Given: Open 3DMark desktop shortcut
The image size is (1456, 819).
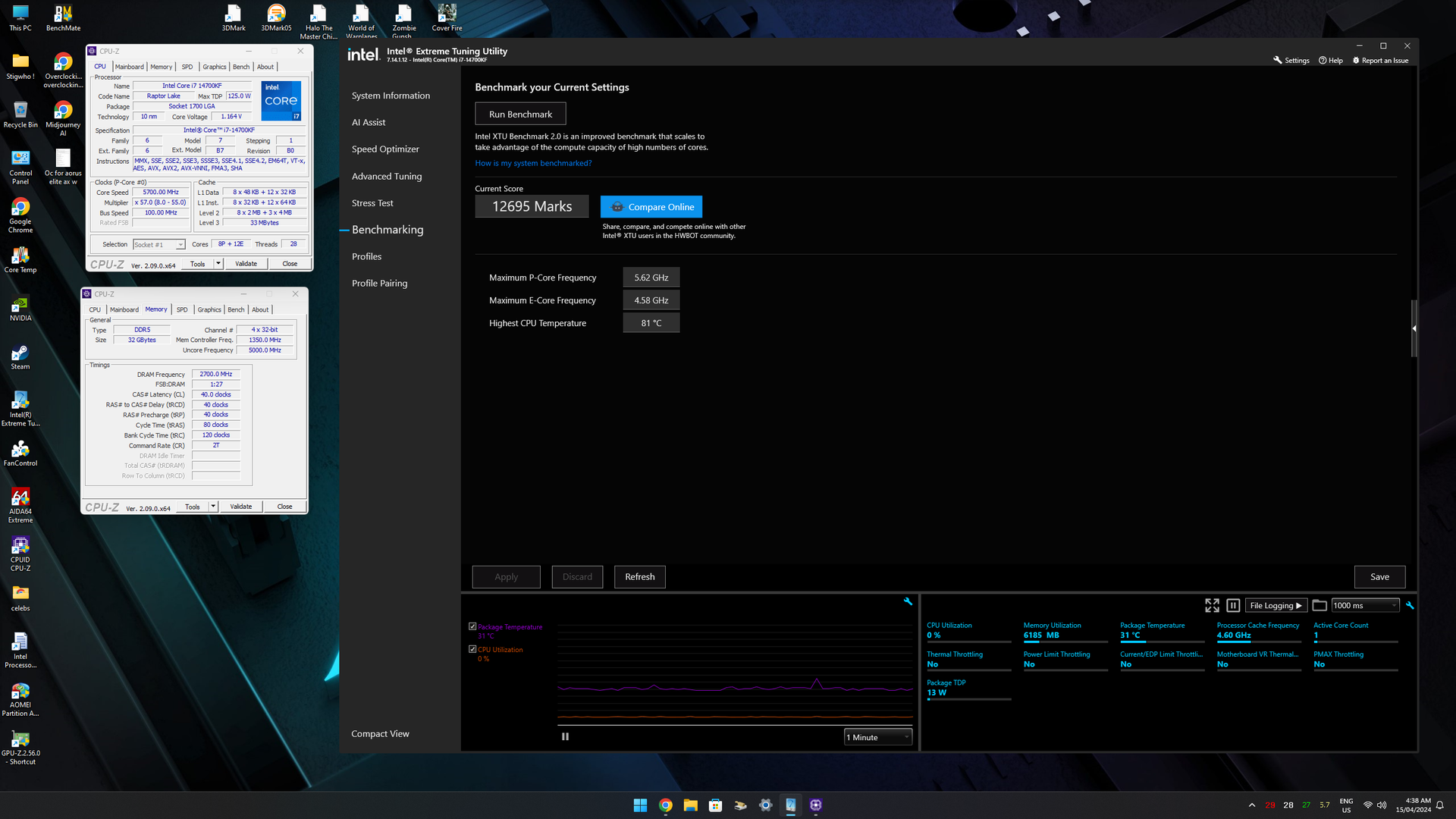Looking at the screenshot, I should tap(234, 18).
